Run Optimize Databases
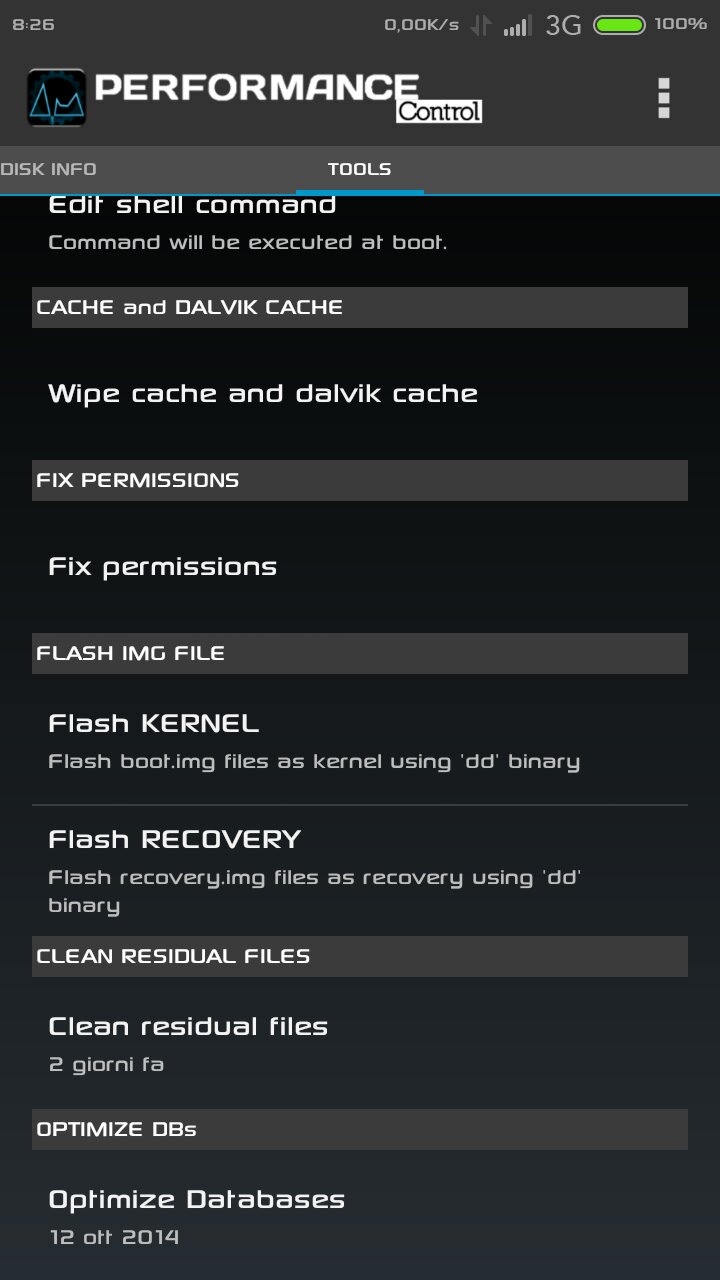 pyautogui.click(x=360, y=1216)
